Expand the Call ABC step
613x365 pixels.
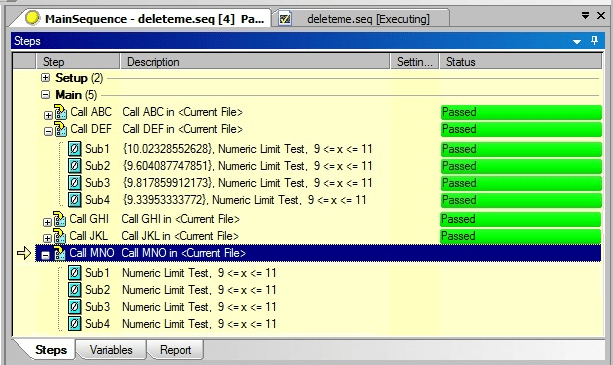[x=48, y=115]
